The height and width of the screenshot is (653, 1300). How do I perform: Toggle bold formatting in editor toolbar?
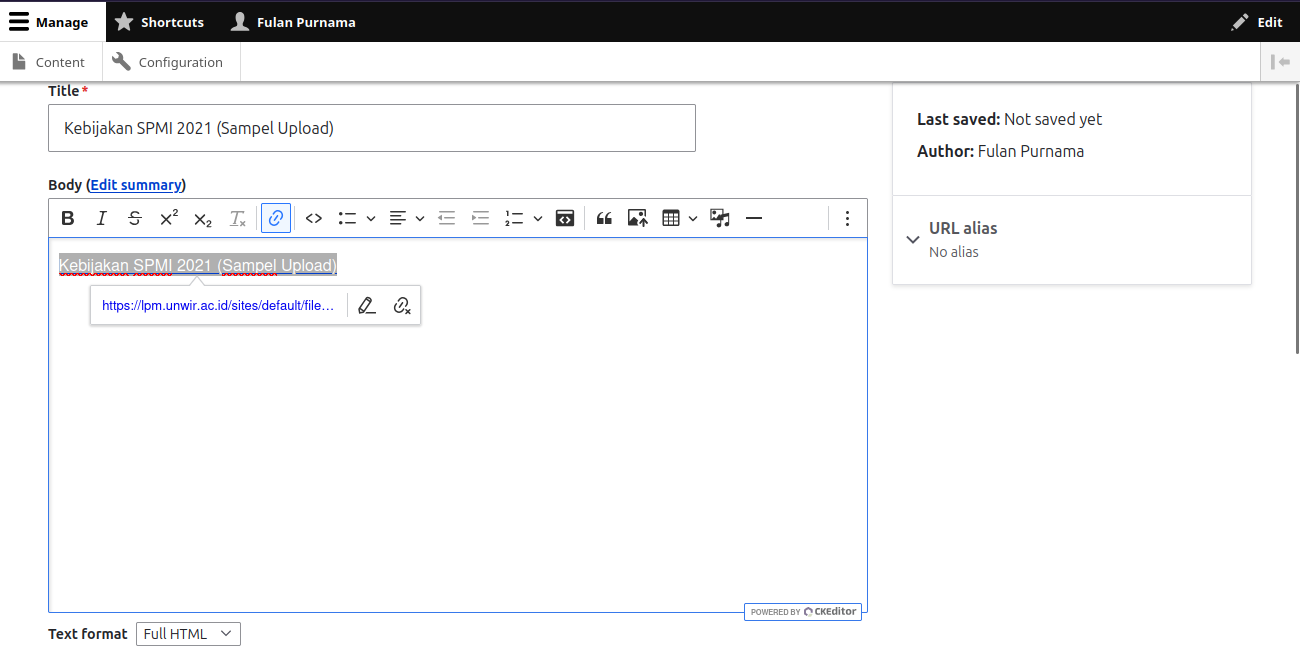[x=68, y=218]
